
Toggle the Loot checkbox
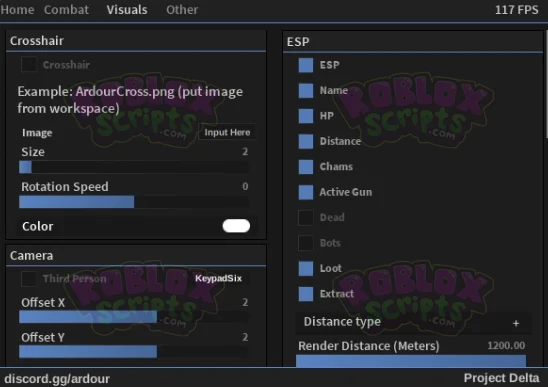click(x=306, y=268)
